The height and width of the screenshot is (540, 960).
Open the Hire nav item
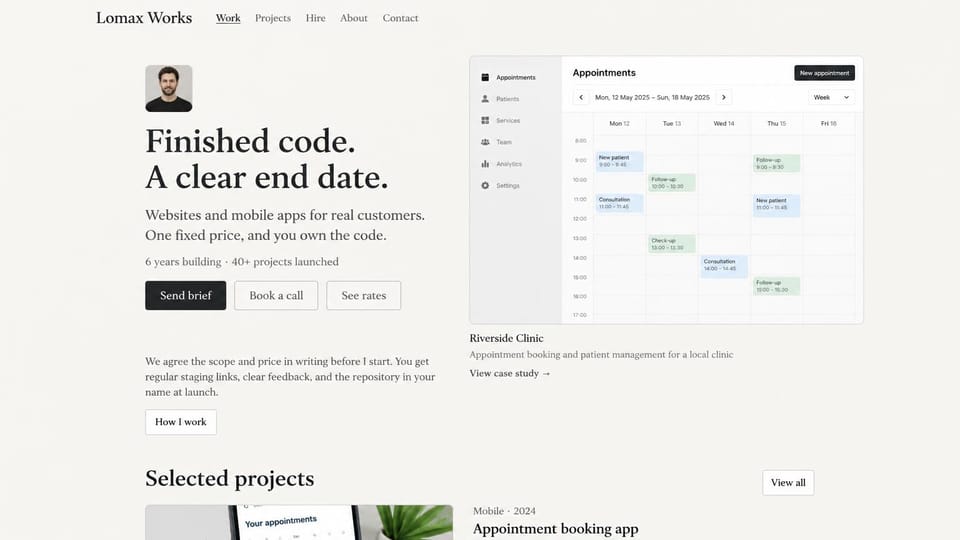click(315, 18)
